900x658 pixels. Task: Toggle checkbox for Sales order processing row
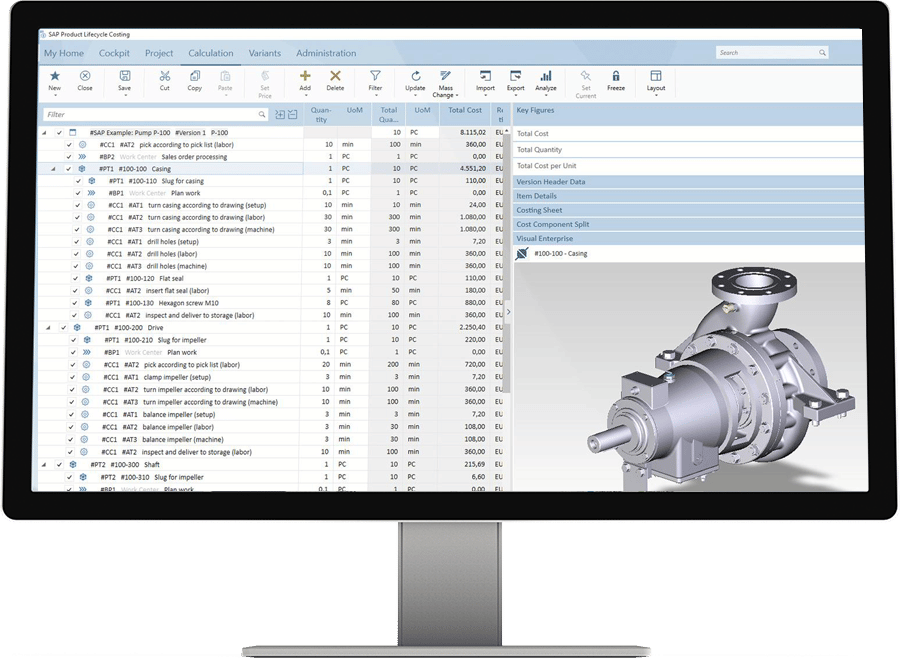[69, 157]
